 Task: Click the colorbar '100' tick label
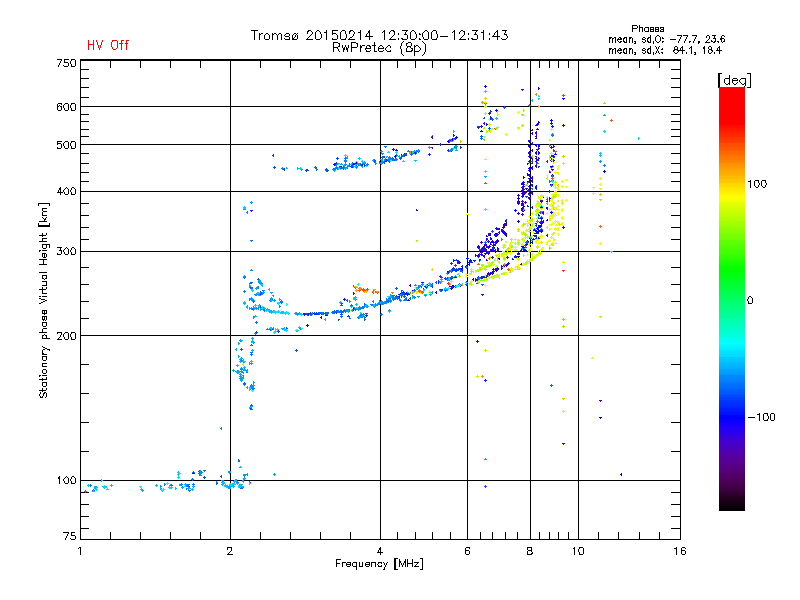757,184
